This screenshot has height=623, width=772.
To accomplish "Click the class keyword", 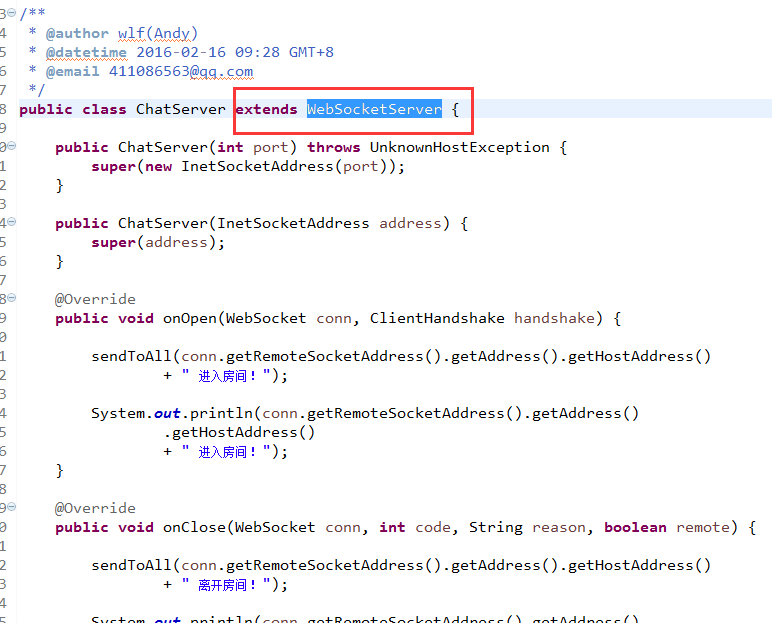I will (104, 109).
